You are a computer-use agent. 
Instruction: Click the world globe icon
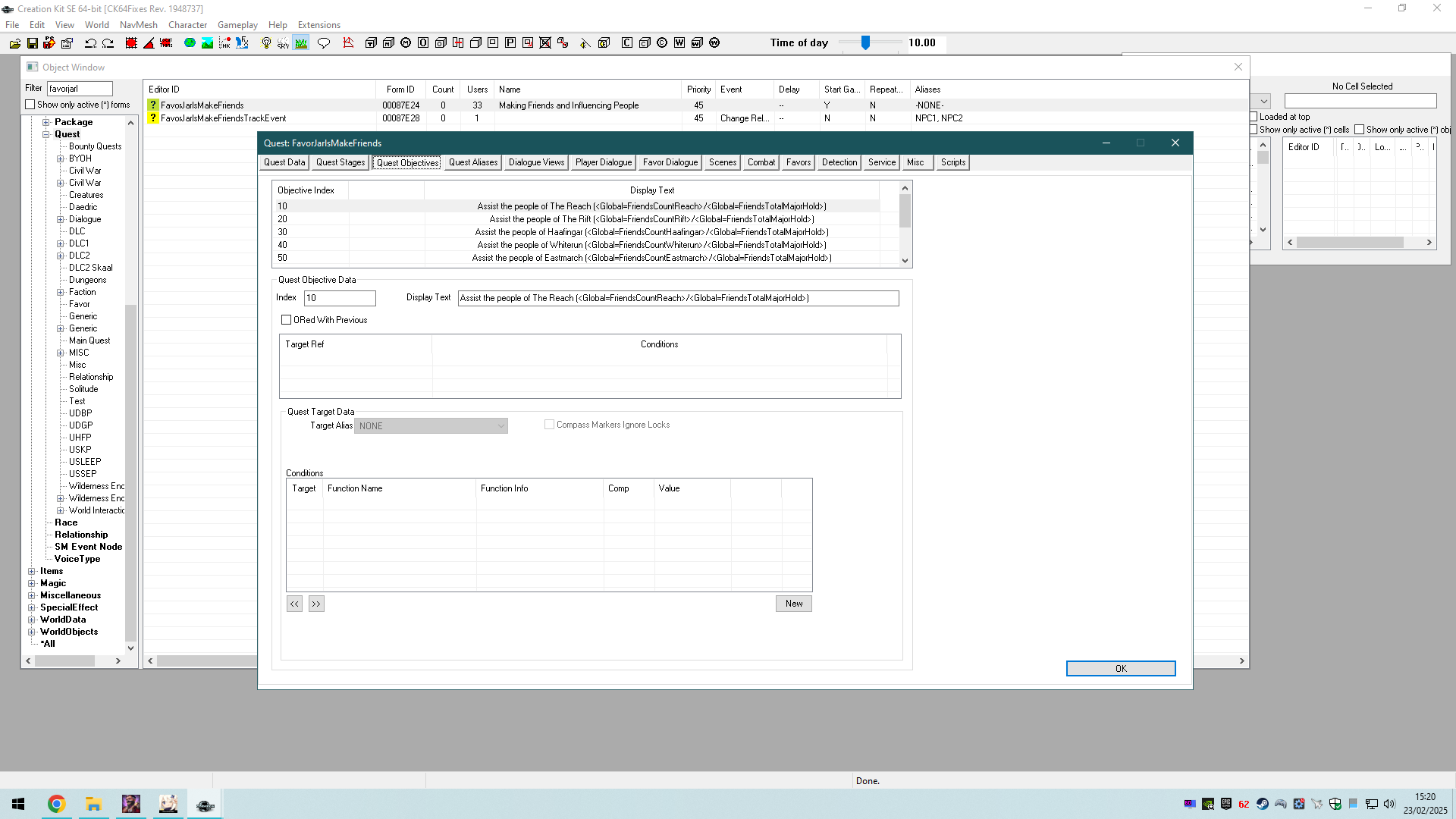click(190, 43)
